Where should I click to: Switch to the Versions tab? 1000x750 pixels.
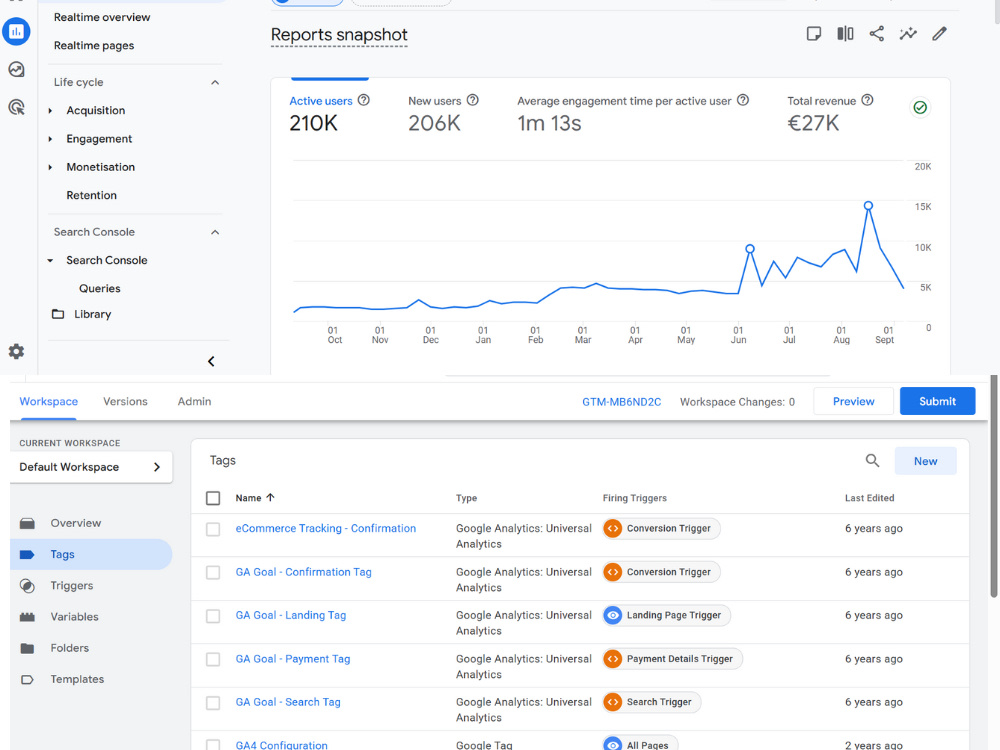point(125,402)
